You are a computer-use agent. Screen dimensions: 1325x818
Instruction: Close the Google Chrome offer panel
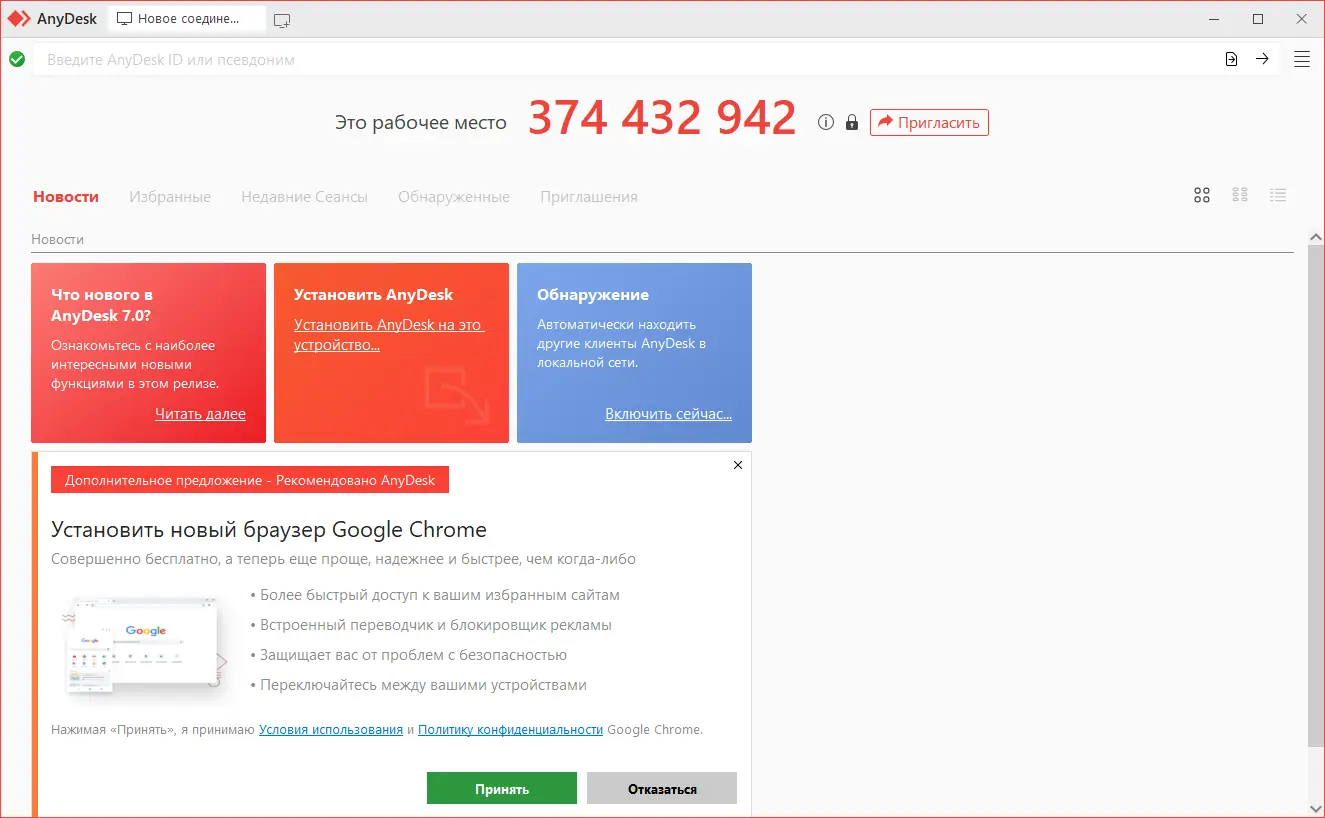coord(738,465)
